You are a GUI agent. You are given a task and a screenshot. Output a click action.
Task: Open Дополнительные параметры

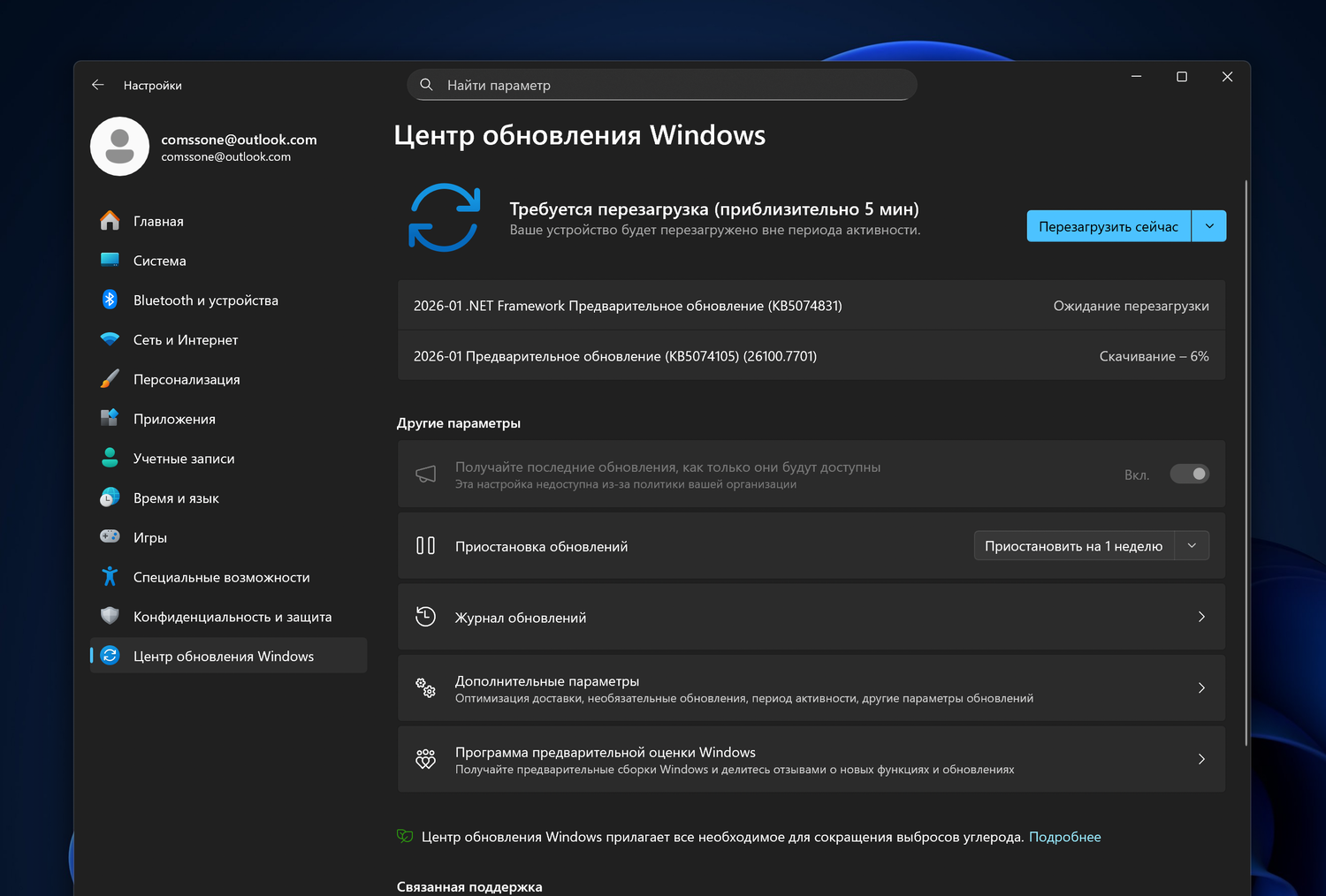click(x=812, y=687)
